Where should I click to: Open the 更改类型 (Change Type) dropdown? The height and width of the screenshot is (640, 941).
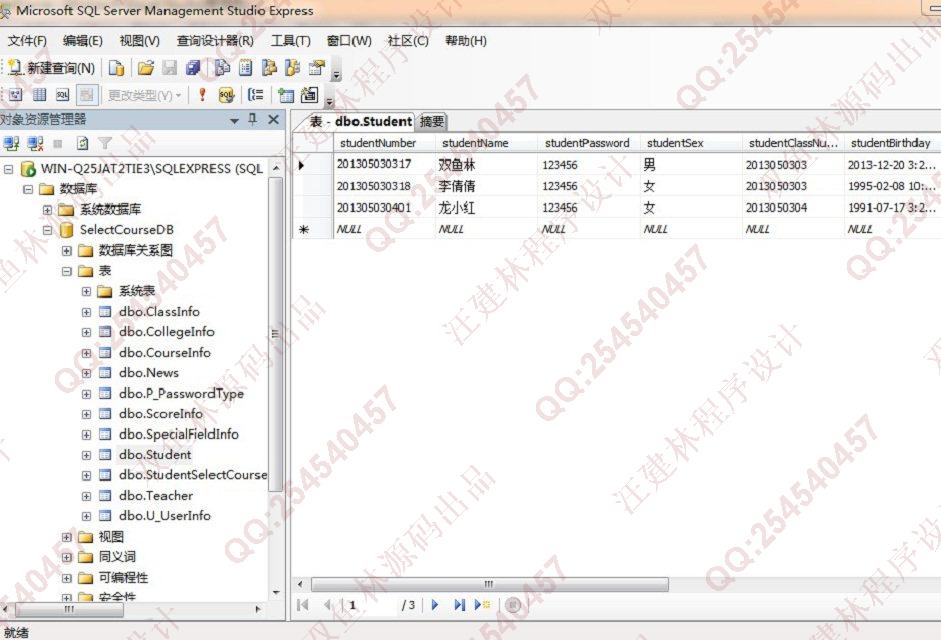[x=144, y=95]
